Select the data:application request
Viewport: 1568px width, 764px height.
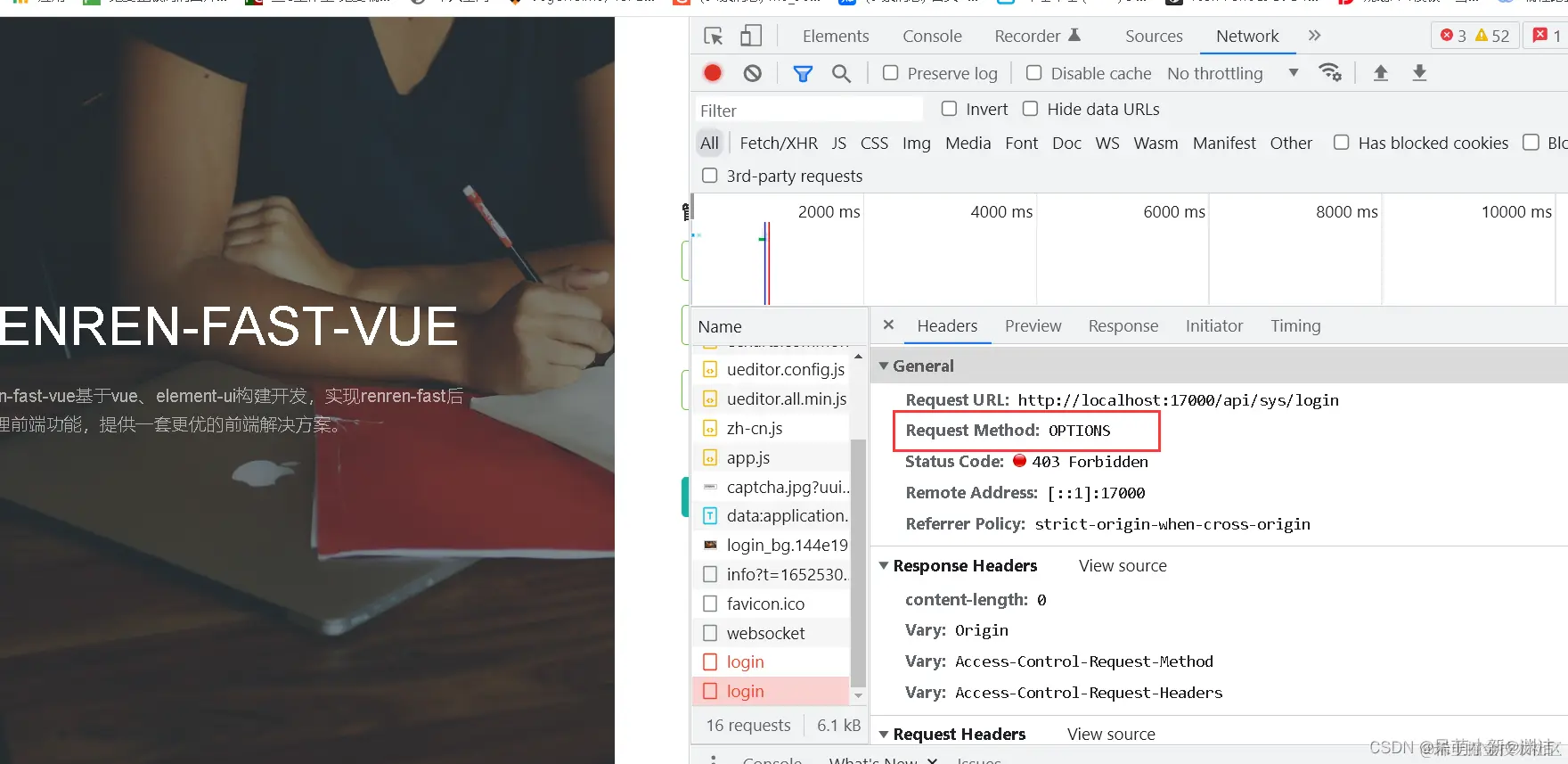click(772, 515)
